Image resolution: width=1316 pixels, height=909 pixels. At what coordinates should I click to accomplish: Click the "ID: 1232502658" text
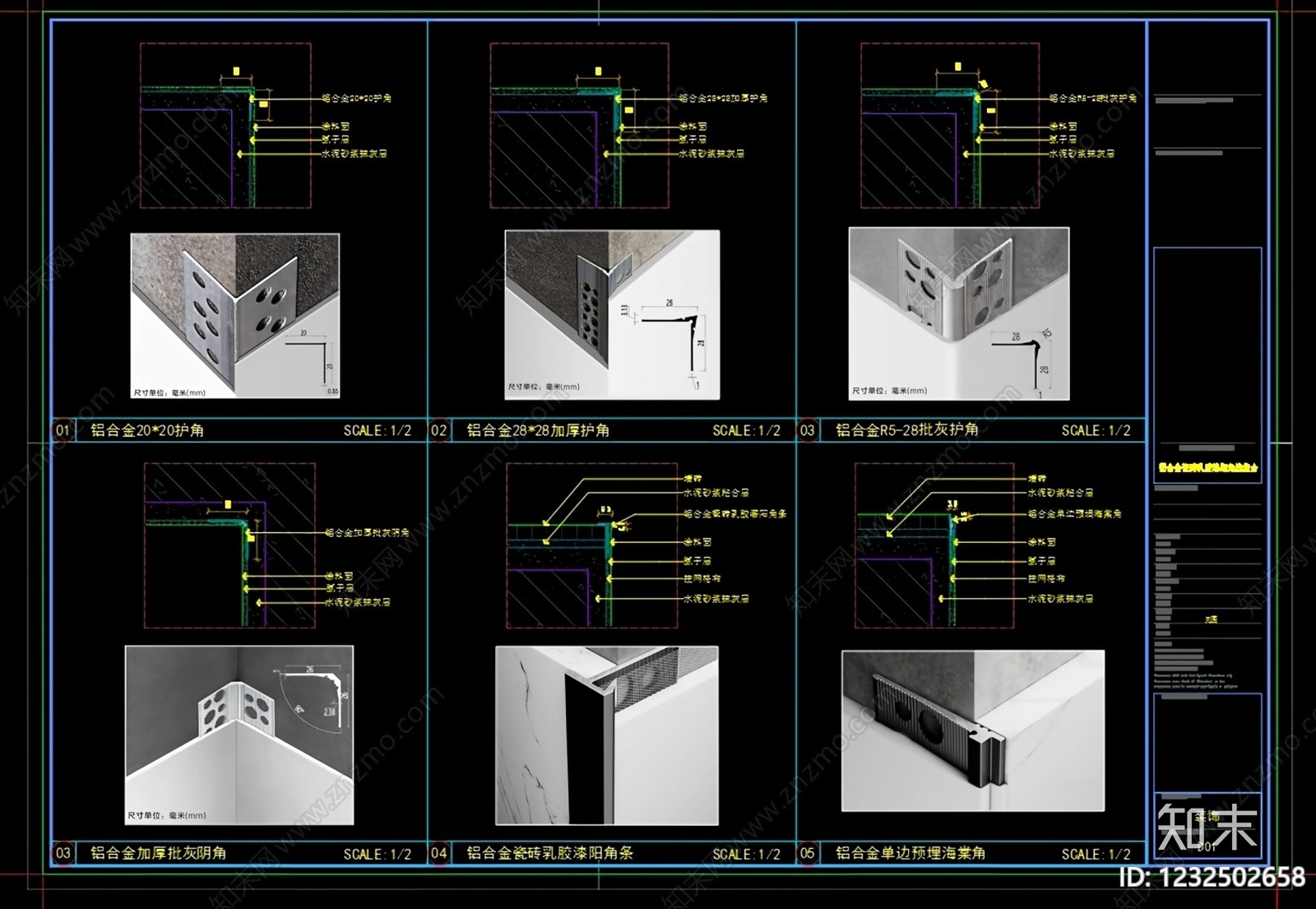click(1212, 878)
